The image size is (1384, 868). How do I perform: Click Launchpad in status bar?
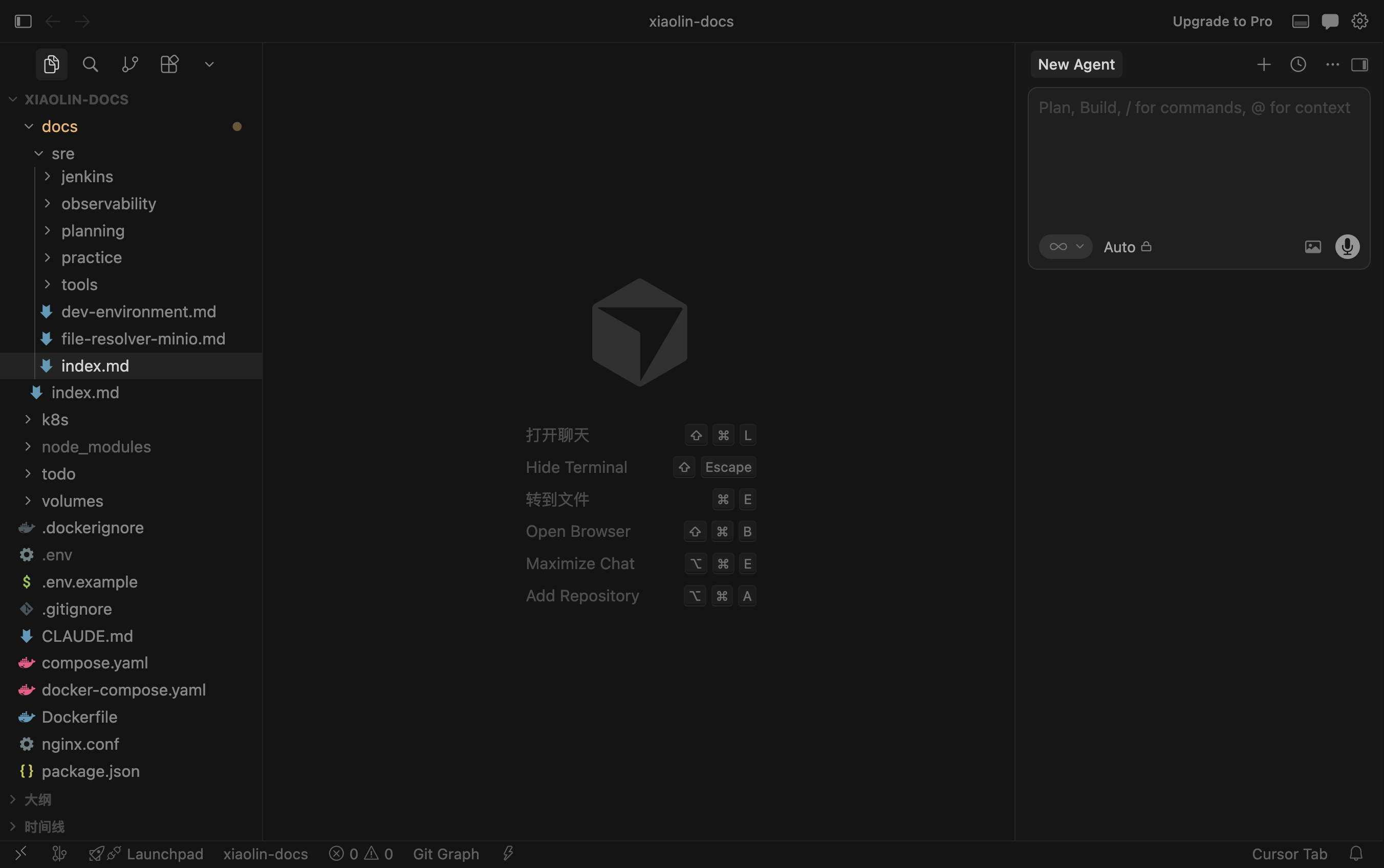point(146,854)
